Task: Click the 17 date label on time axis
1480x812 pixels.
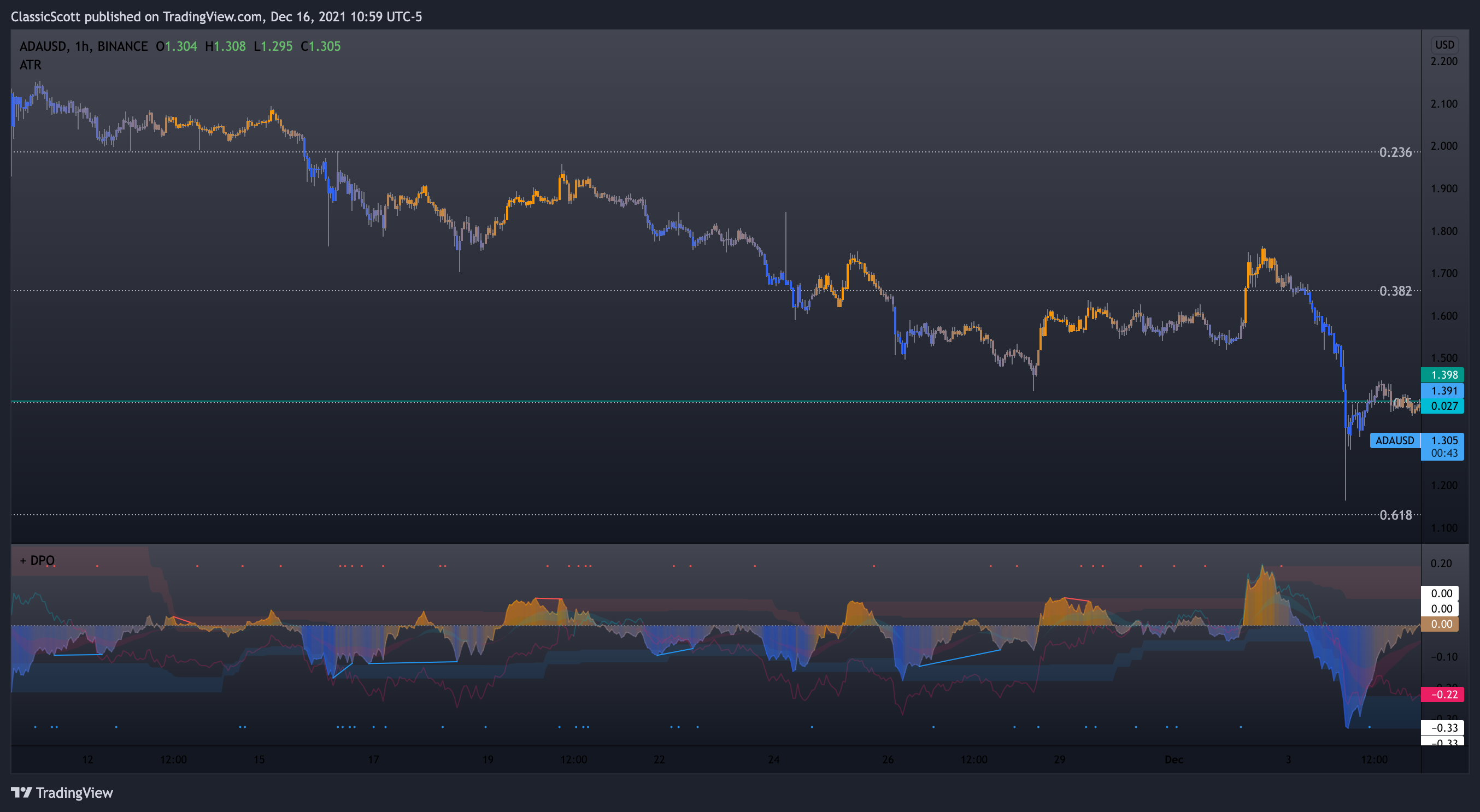Action: coord(373,760)
